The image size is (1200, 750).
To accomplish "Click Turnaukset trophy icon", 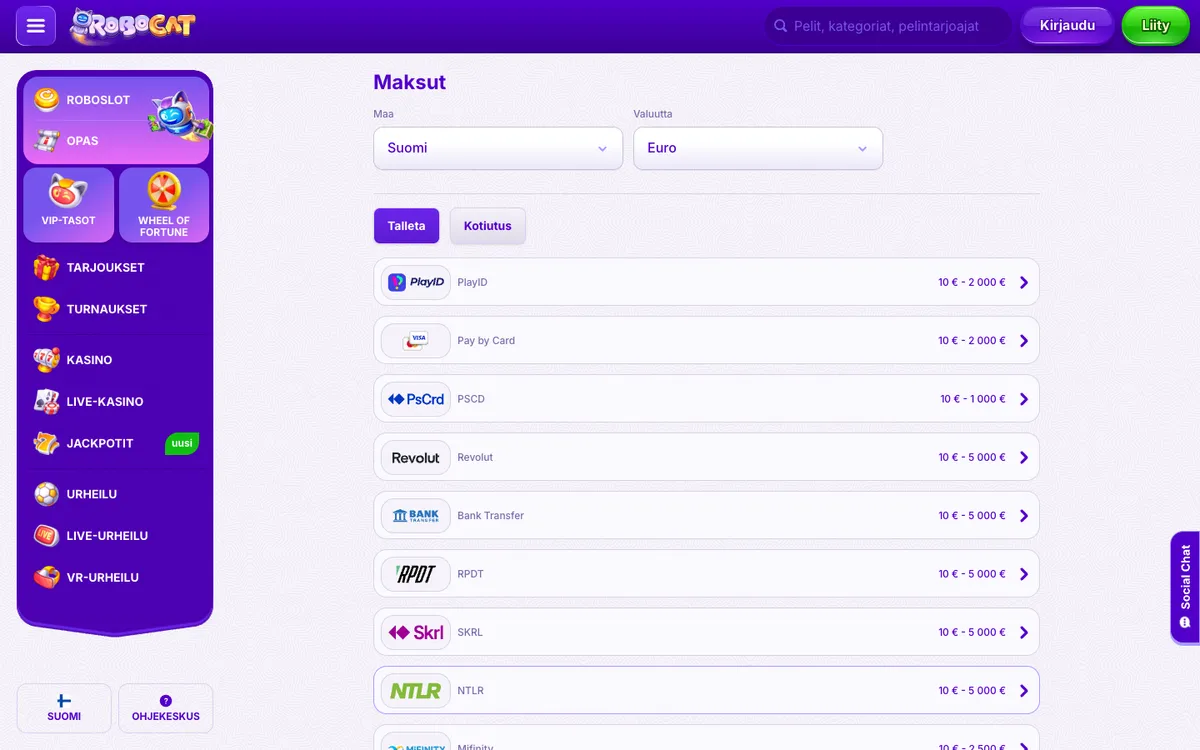I will point(46,309).
